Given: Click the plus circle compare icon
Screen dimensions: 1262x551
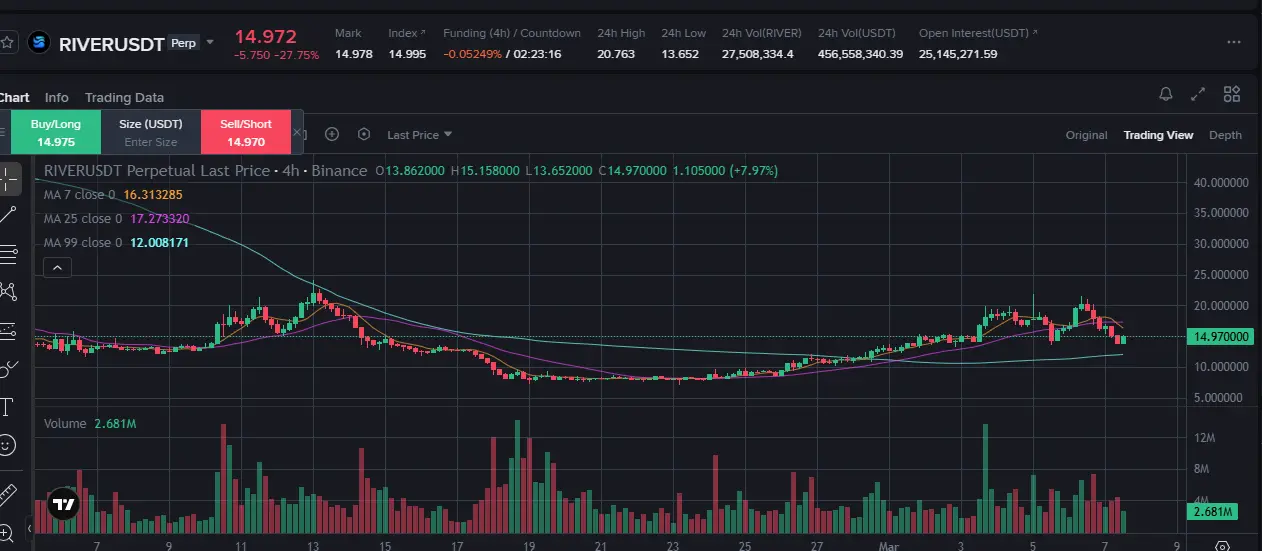Looking at the screenshot, I should tap(332, 134).
